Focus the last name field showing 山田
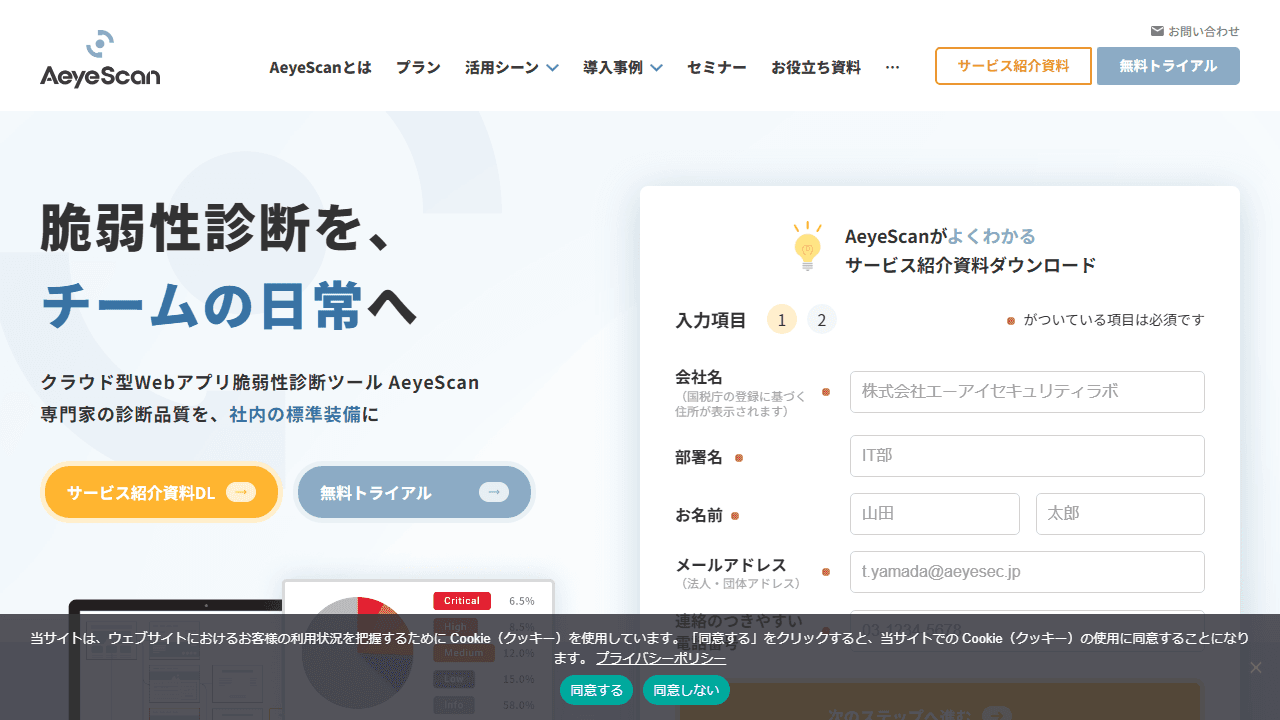1280x720 pixels. [x=935, y=514]
